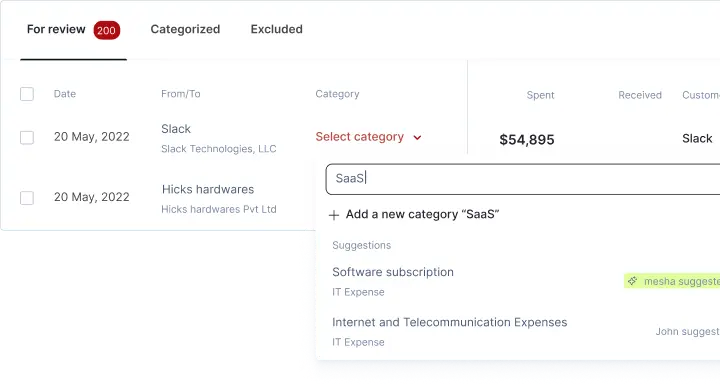
Task: Click the Hicks hardwares vendor name
Action: coord(208,189)
